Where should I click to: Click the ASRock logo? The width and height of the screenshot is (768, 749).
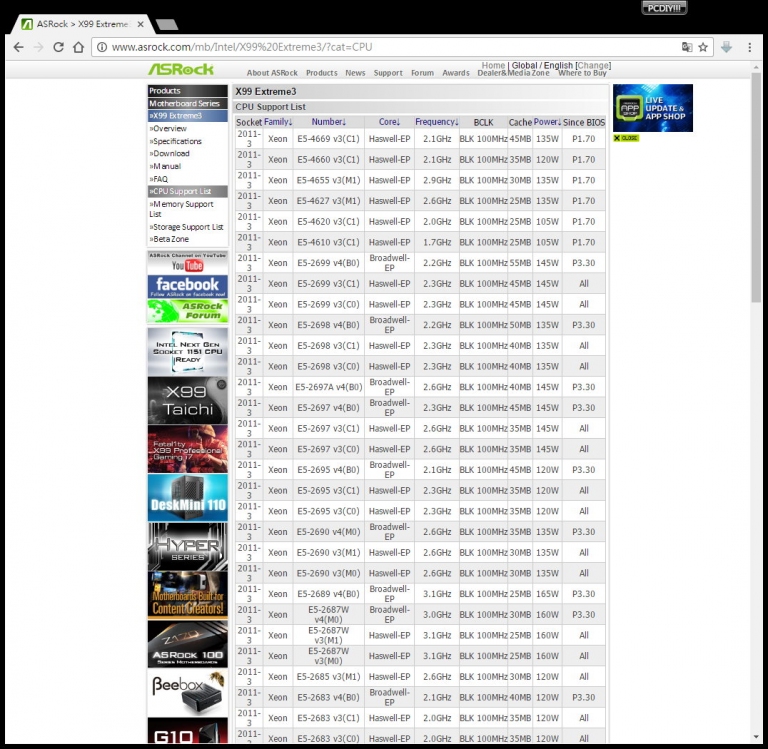pyautogui.click(x=181, y=70)
